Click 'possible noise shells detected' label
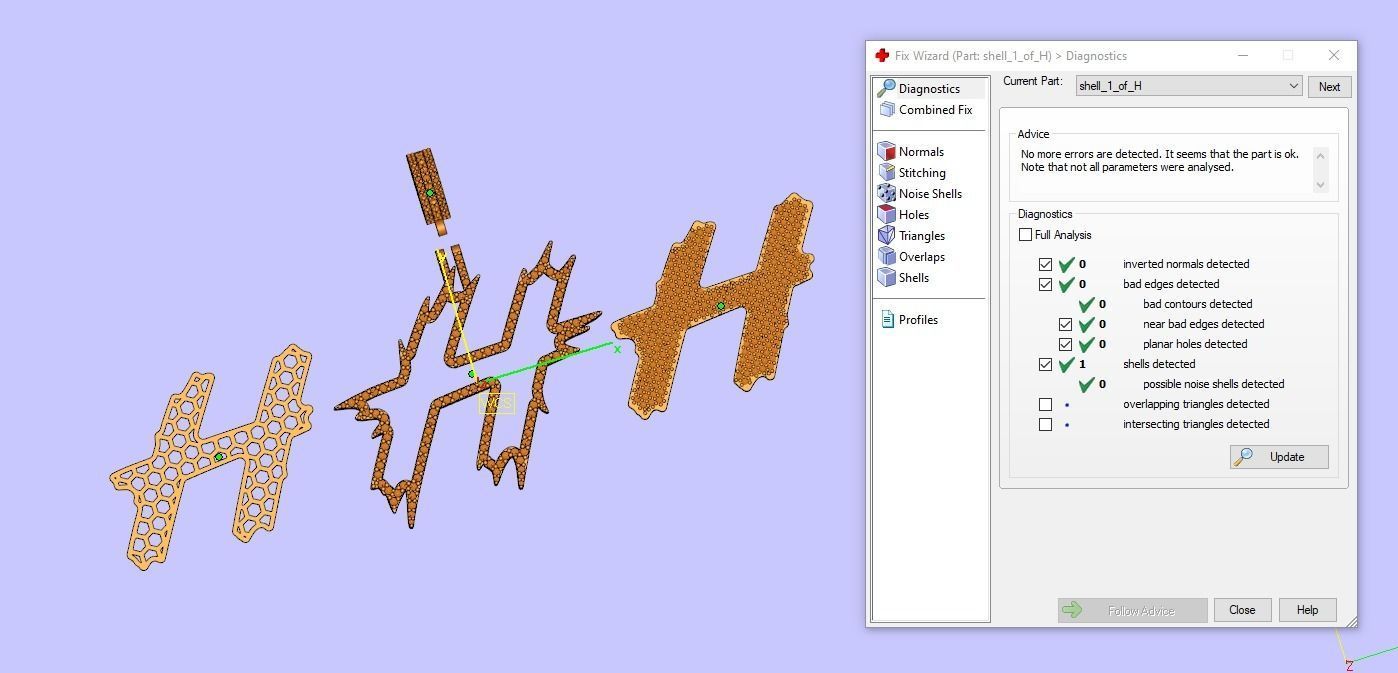This screenshot has width=1398, height=673. [1213, 384]
